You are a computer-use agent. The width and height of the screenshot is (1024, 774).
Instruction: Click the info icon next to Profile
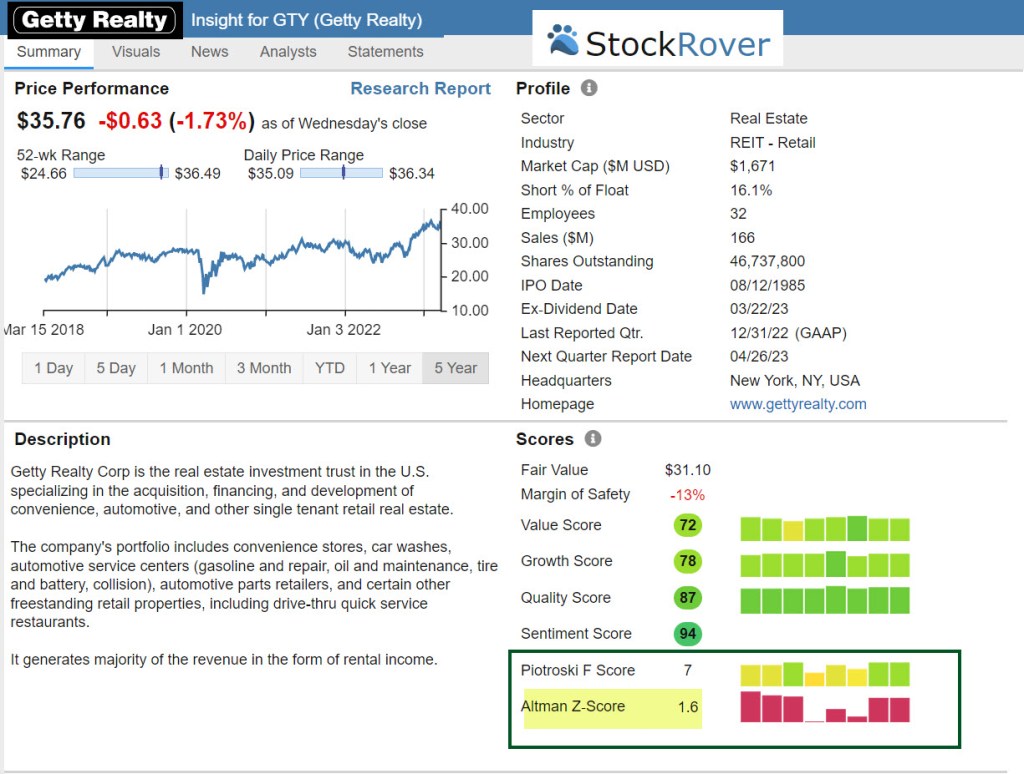589,88
